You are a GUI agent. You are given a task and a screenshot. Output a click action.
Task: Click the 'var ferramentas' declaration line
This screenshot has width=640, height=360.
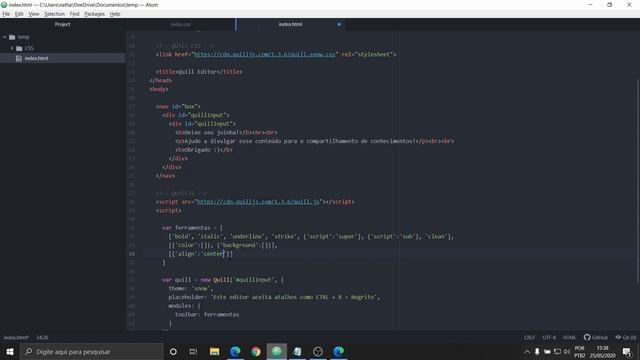coord(192,228)
